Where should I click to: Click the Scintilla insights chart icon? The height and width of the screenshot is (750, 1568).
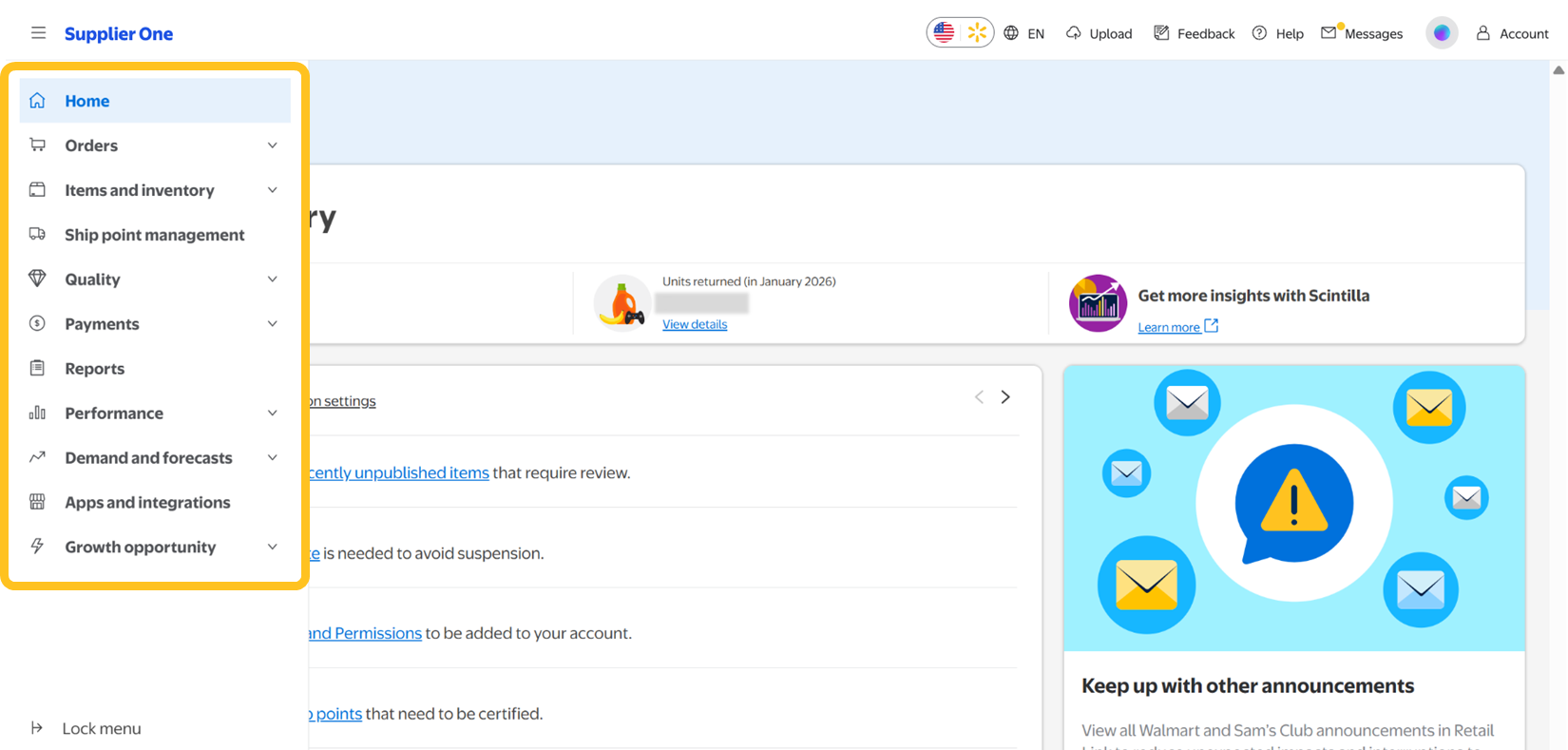1098,303
